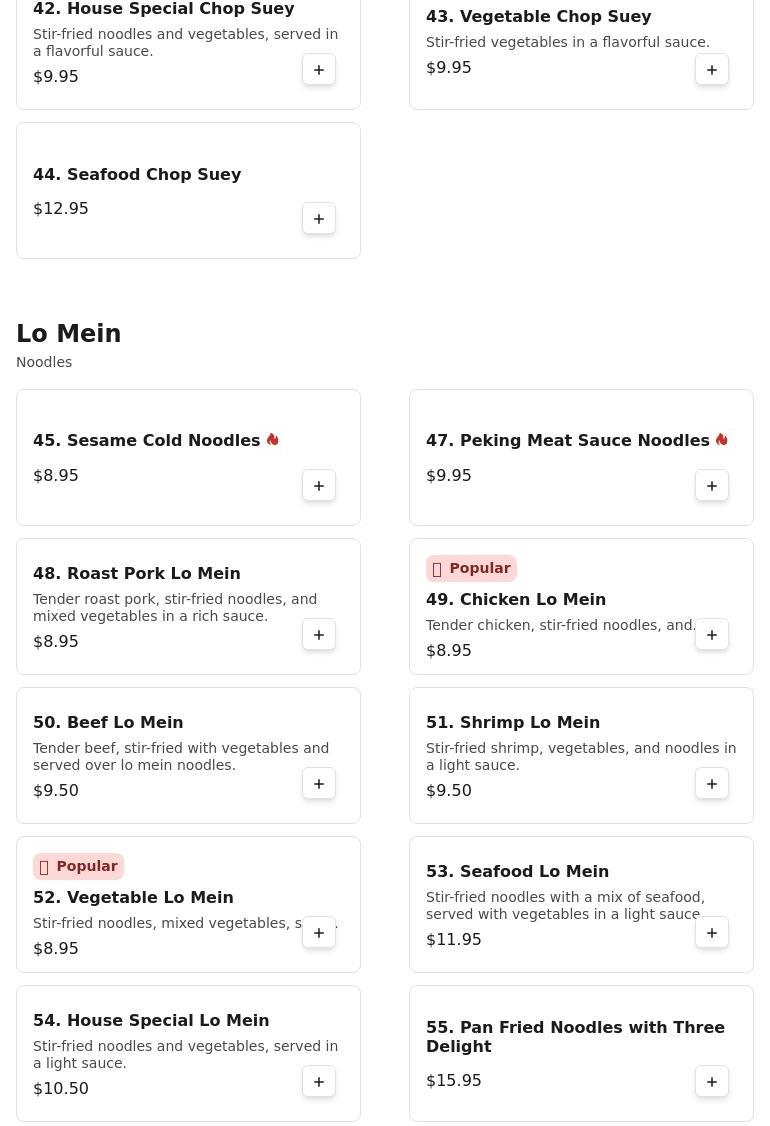
Task: Add House Special Chop Suey to order
Action: click(x=319, y=70)
